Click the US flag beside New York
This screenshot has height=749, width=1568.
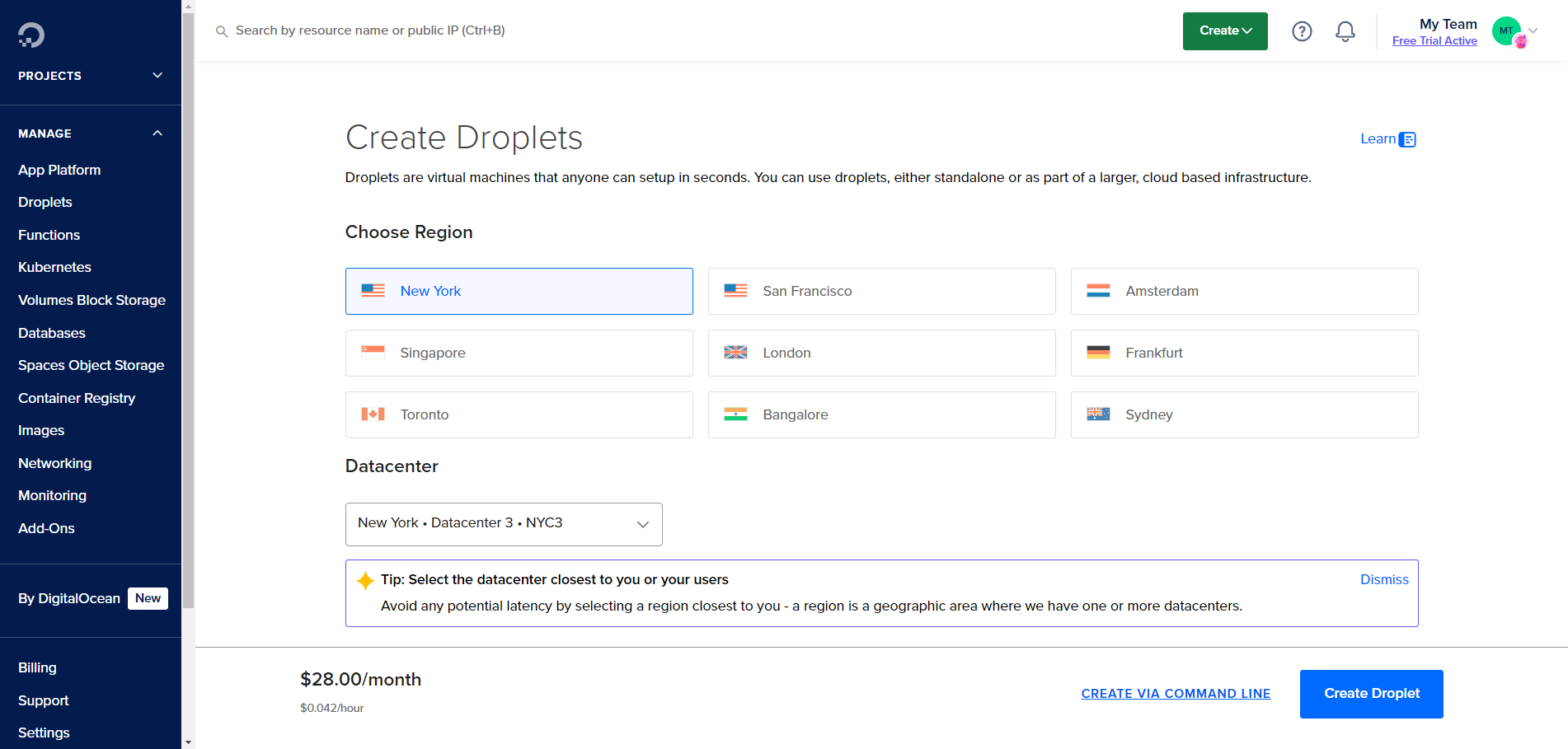pyautogui.click(x=373, y=291)
